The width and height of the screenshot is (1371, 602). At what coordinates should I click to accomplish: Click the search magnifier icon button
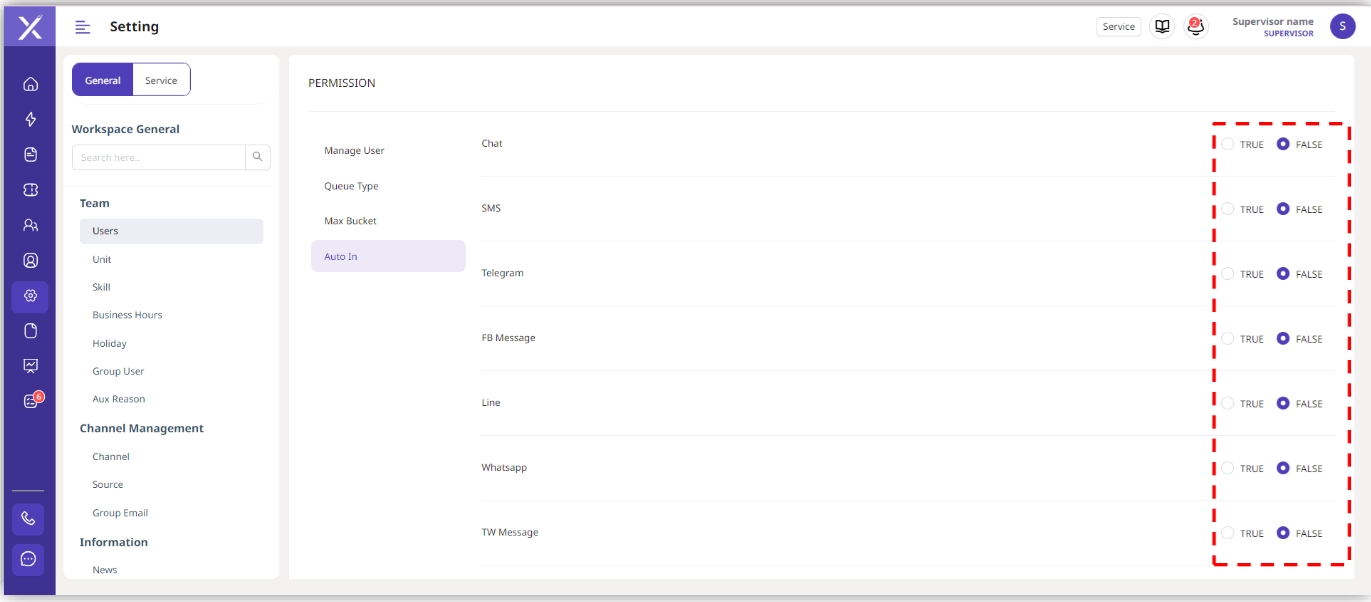258,157
